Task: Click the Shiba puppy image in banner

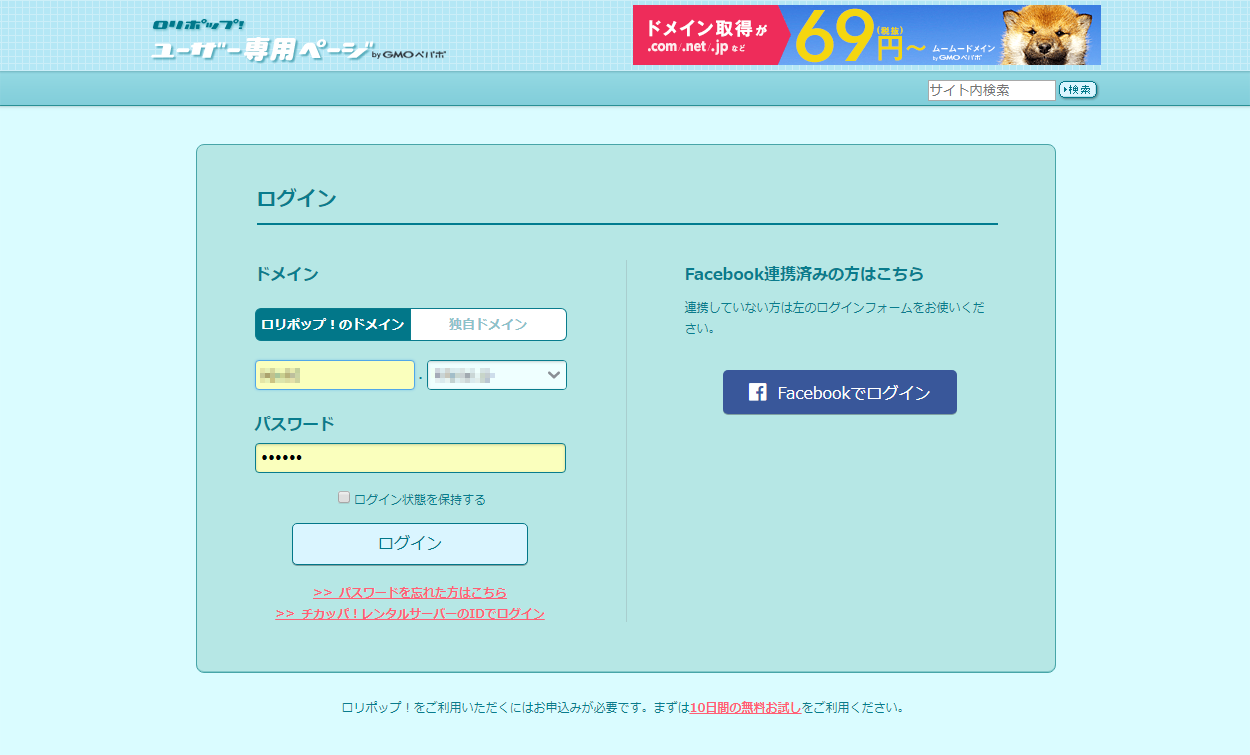Action: [x=1049, y=35]
